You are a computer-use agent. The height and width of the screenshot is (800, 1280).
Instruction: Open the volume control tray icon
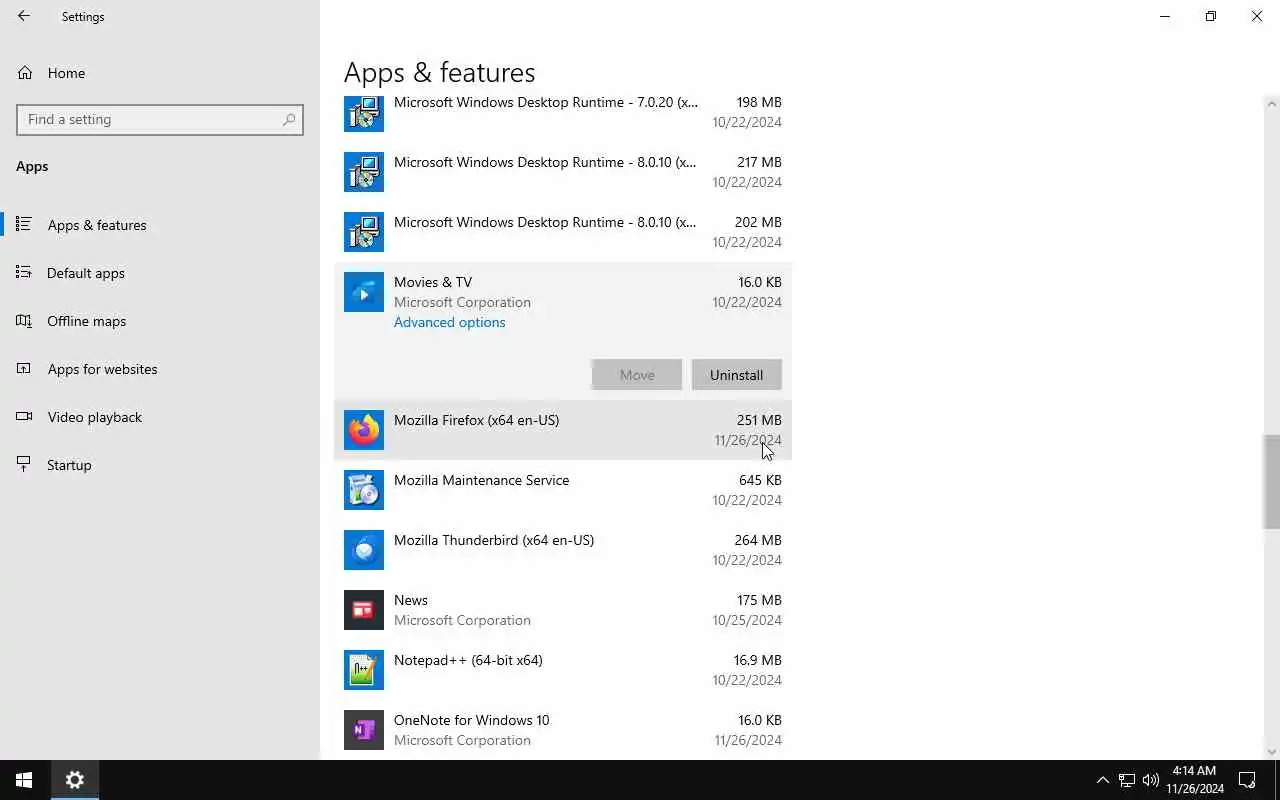point(1151,780)
